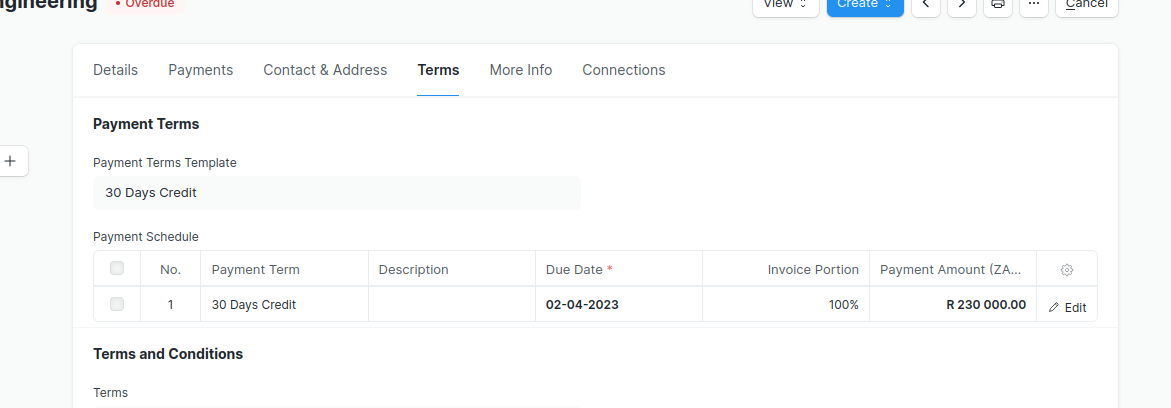Open the More Info tab

[x=520, y=70]
